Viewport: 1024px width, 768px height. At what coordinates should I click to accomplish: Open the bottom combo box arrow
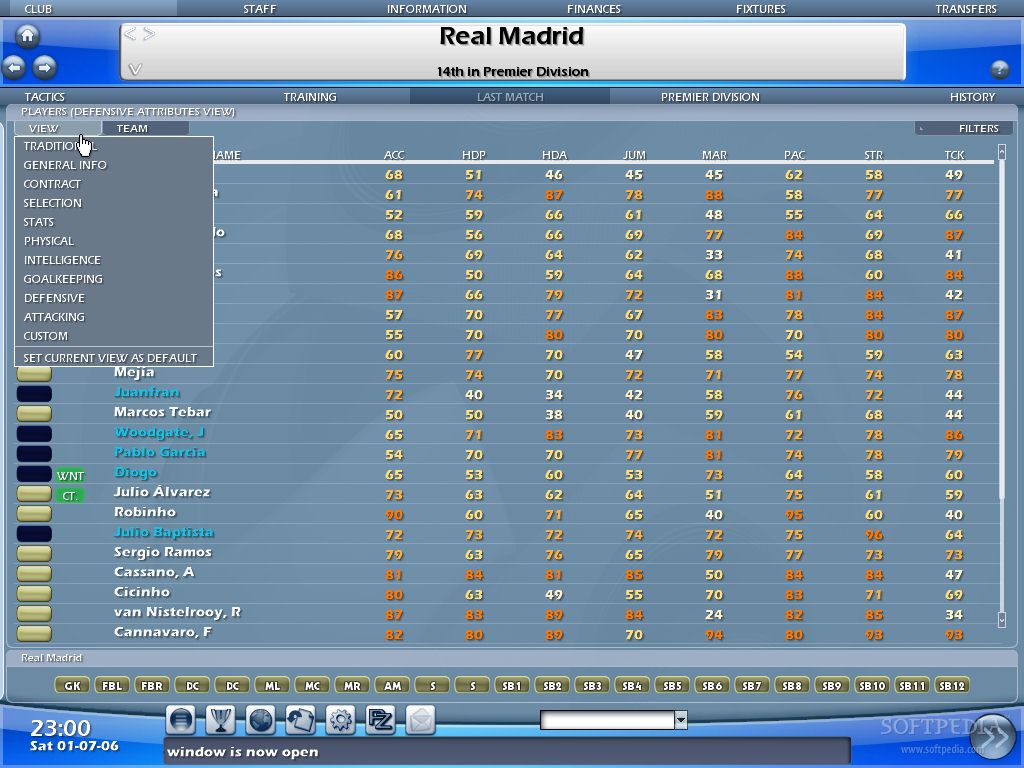point(680,720)
